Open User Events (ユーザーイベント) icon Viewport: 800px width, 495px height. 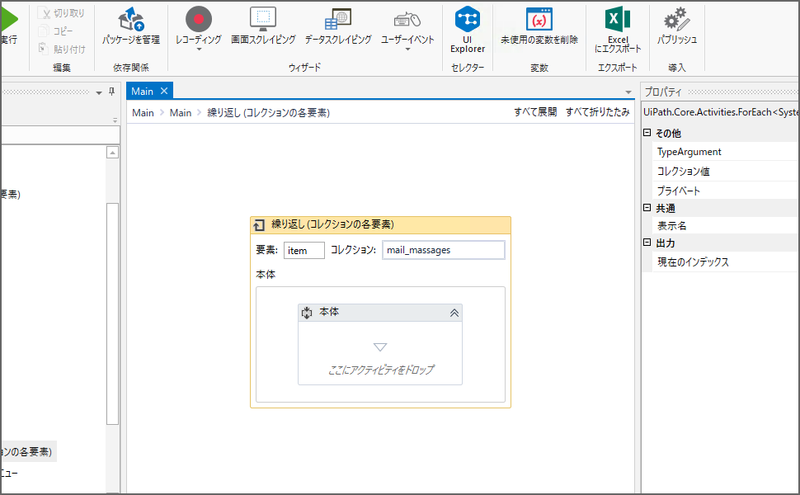click(x=407, y=20)
